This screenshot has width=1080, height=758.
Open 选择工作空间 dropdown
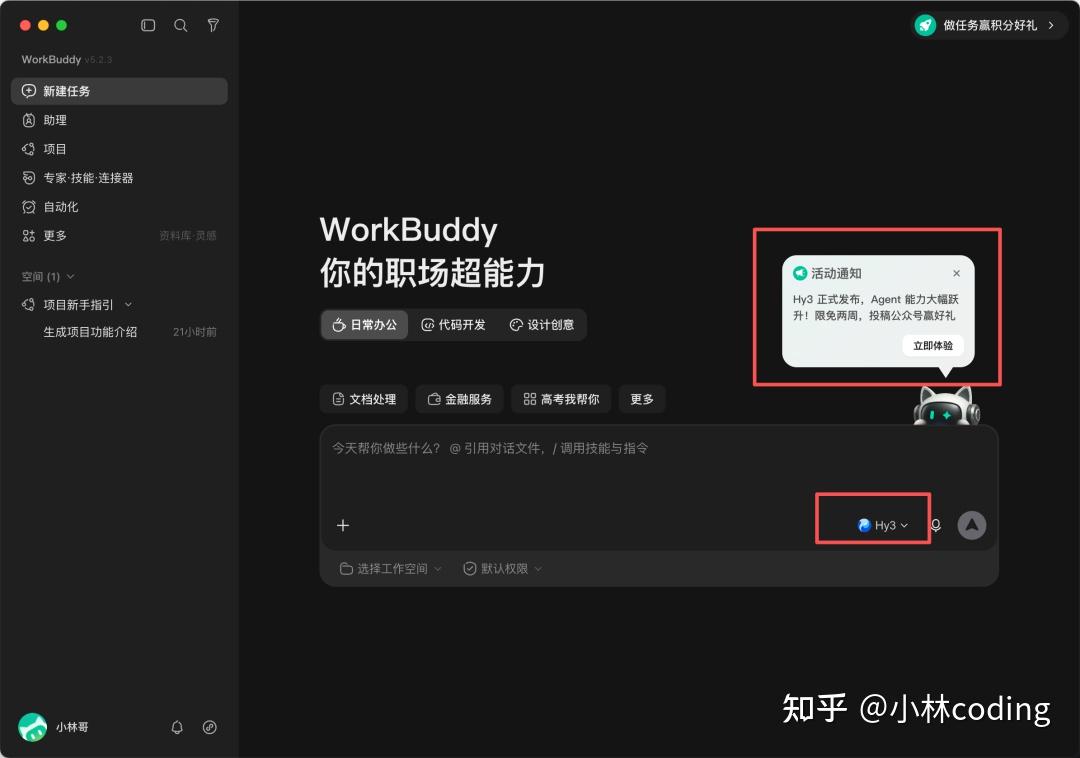391,569
